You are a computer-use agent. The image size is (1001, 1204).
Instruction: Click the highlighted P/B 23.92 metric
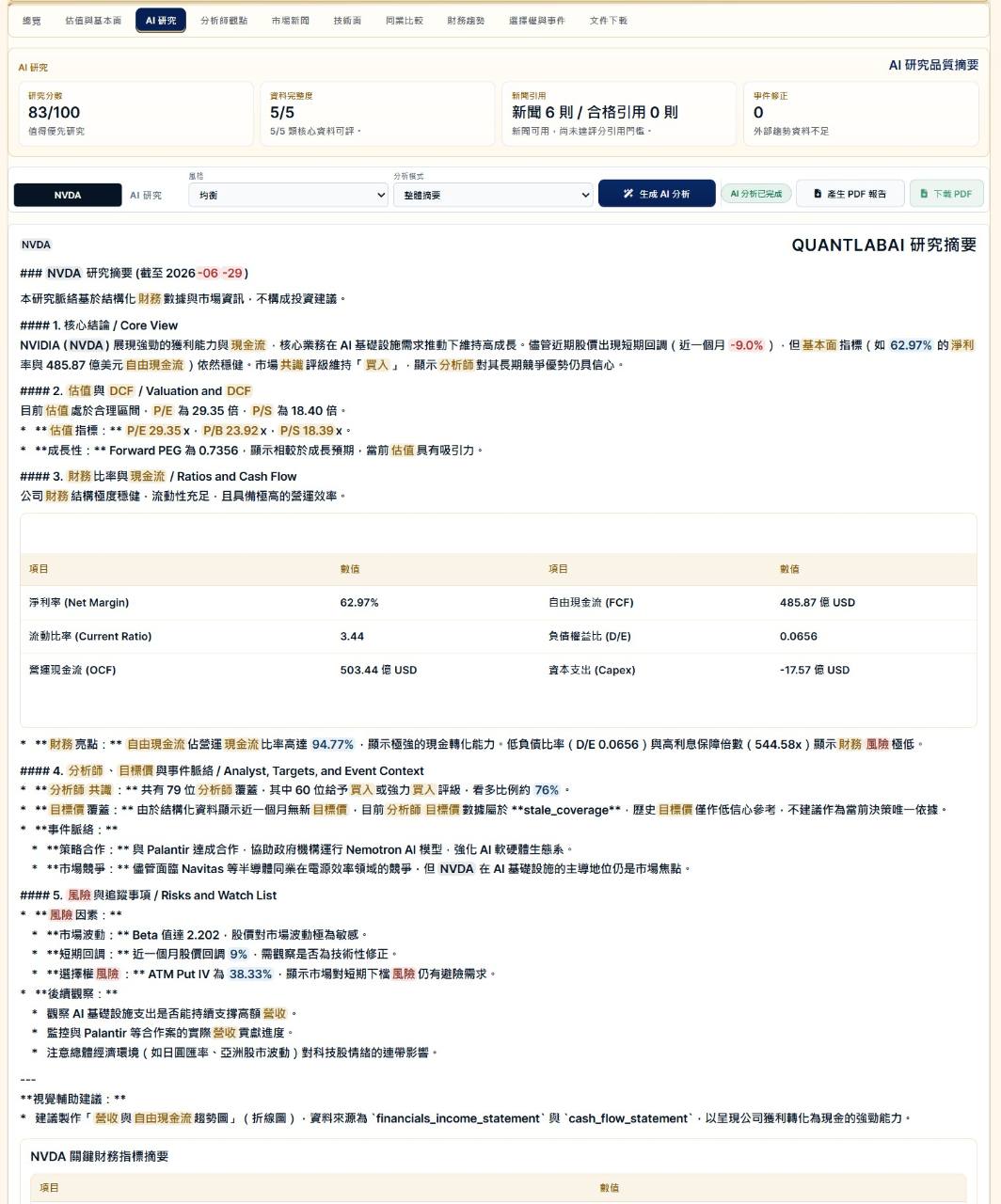point(230,431)
